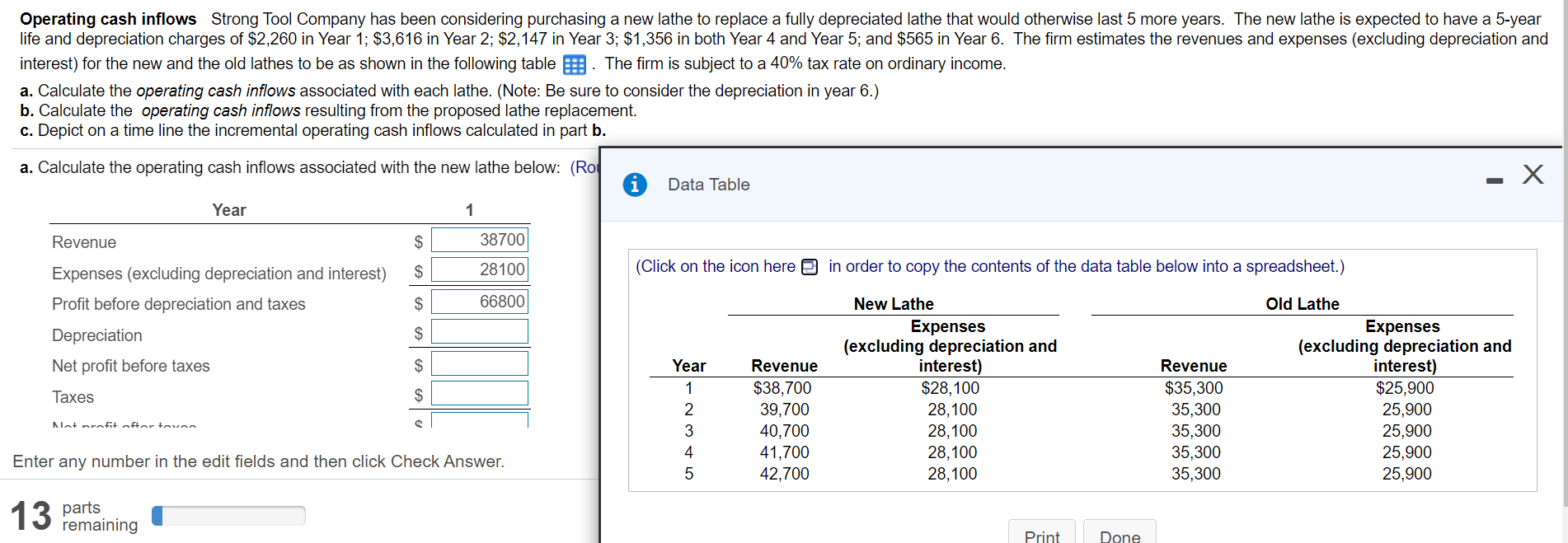Screen dimensions: 1568x543
Task: Click the empty Depreciation input field
Action: click(x=479, y=331)
